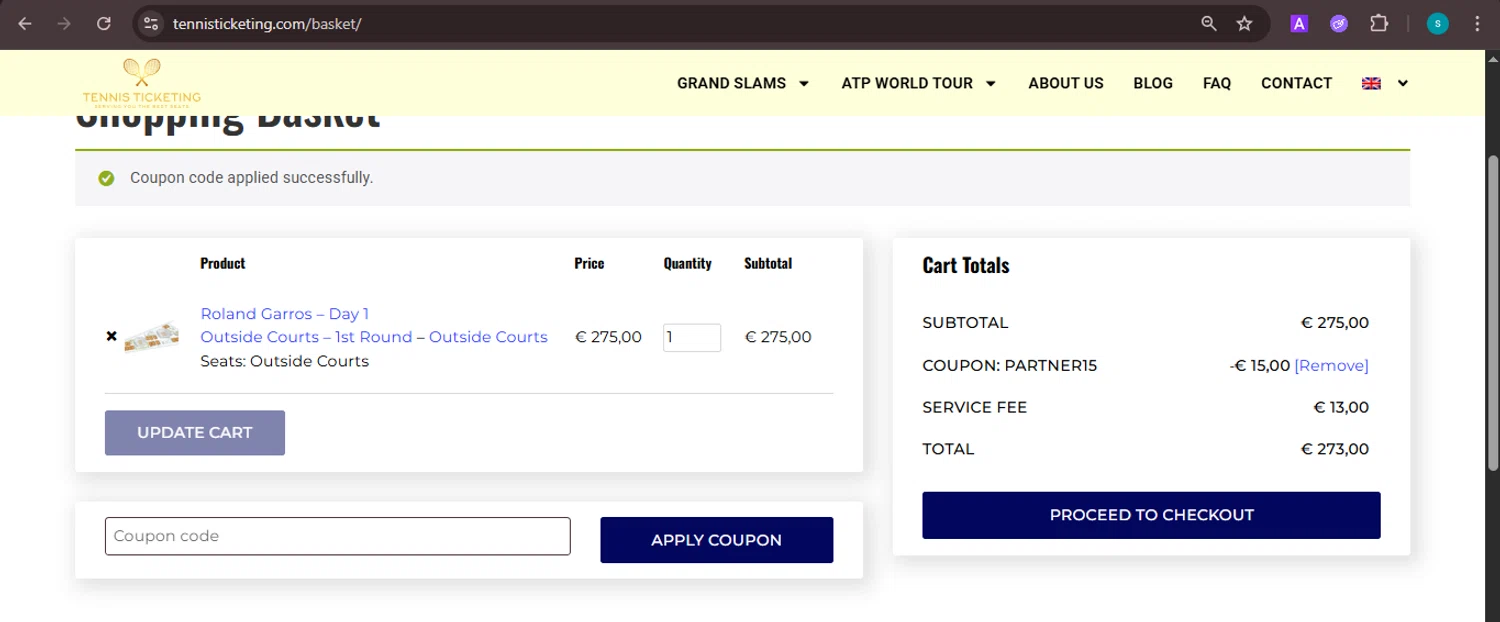Click the TOTAL label

tap(948, 449)
